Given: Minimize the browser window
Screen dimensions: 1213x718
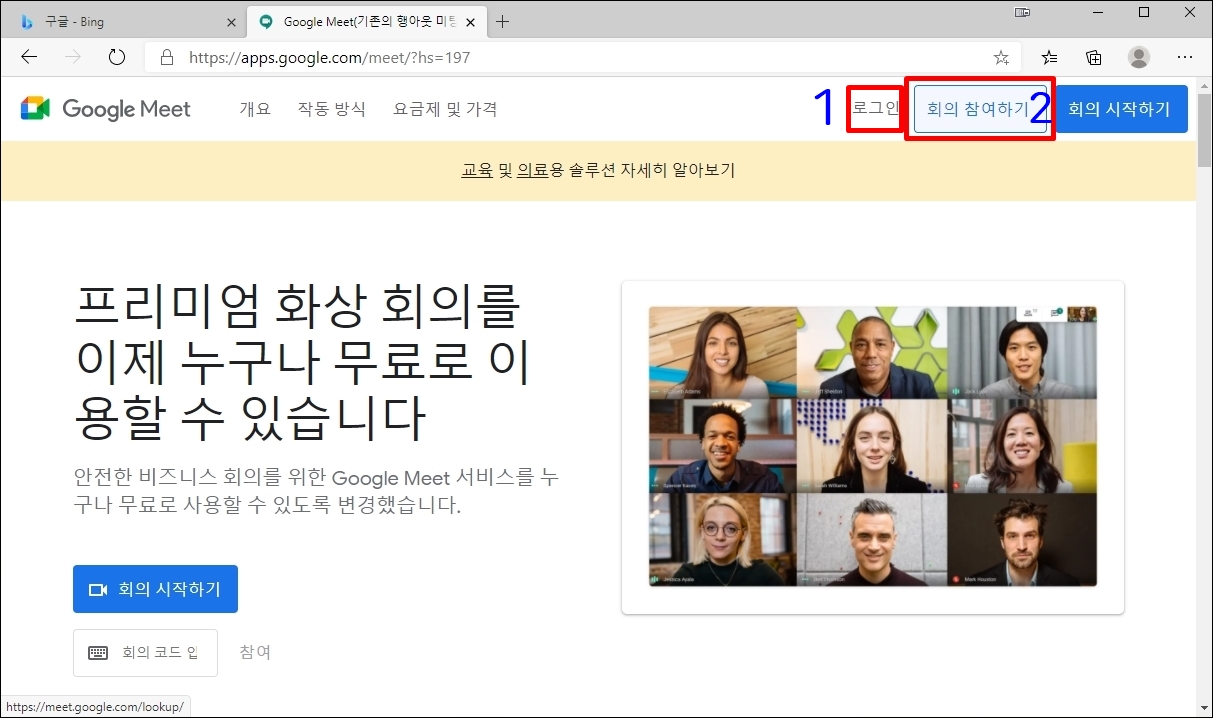Looking at the screenshot, I should click(x=1098, y=12).
